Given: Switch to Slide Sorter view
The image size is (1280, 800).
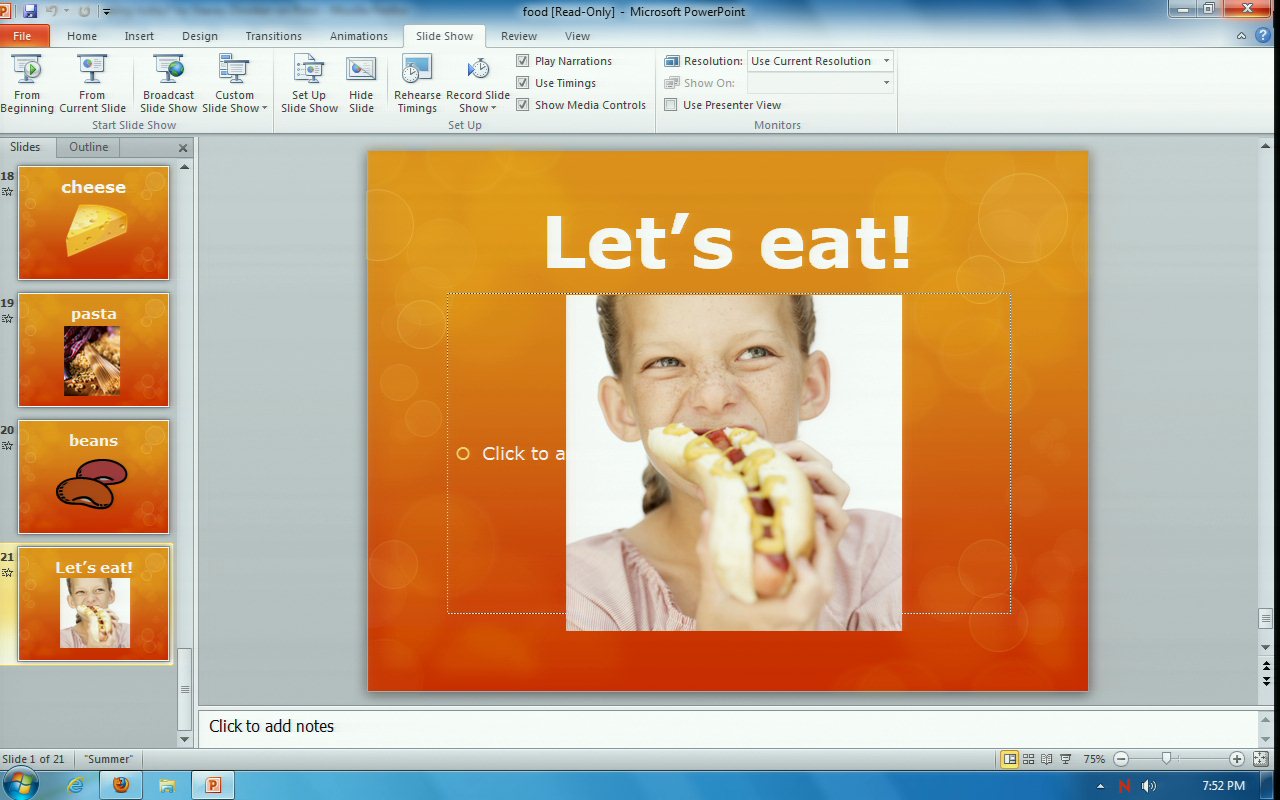Looking at the screenshot, I should [1028, 759].
